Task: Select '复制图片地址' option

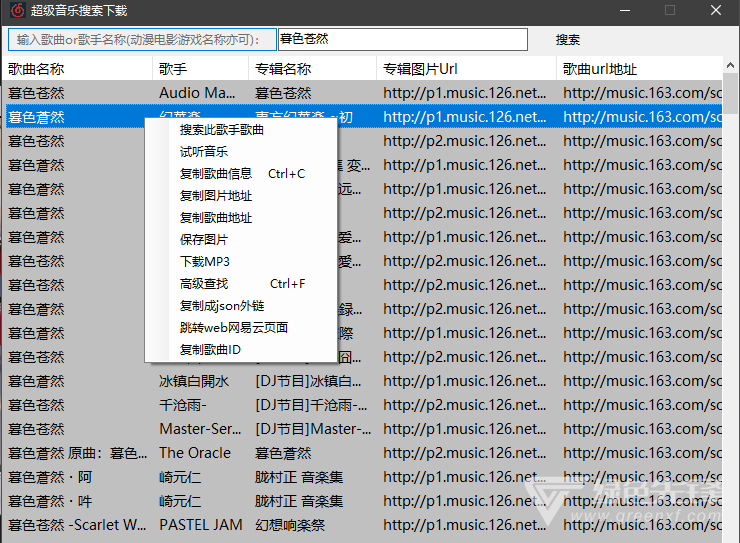Action: pos(216,196)
